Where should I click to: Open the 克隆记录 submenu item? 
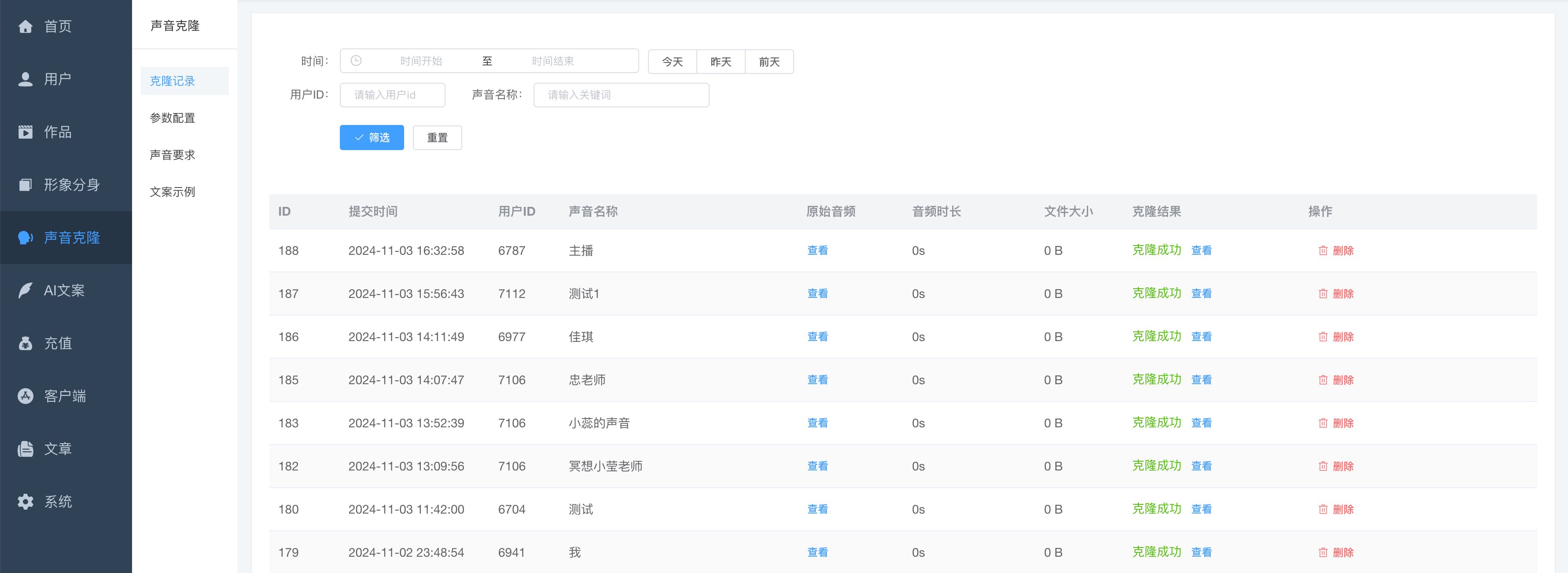184,81
